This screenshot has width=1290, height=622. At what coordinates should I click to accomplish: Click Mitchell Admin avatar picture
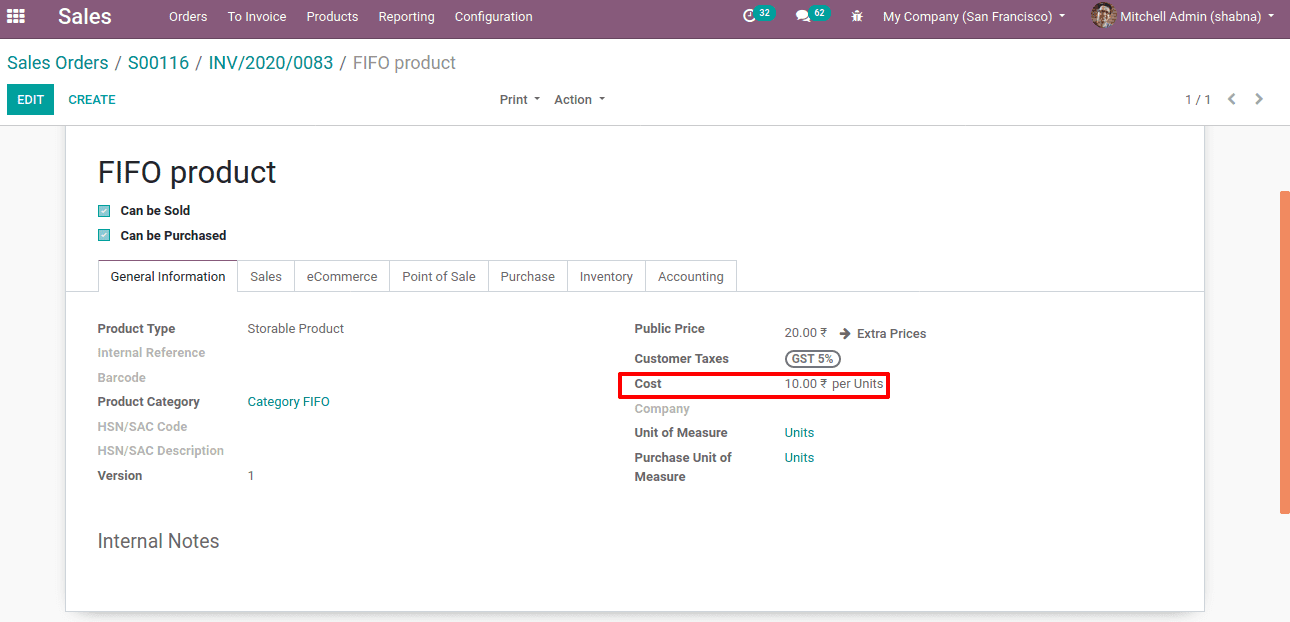pos(1103,16)
